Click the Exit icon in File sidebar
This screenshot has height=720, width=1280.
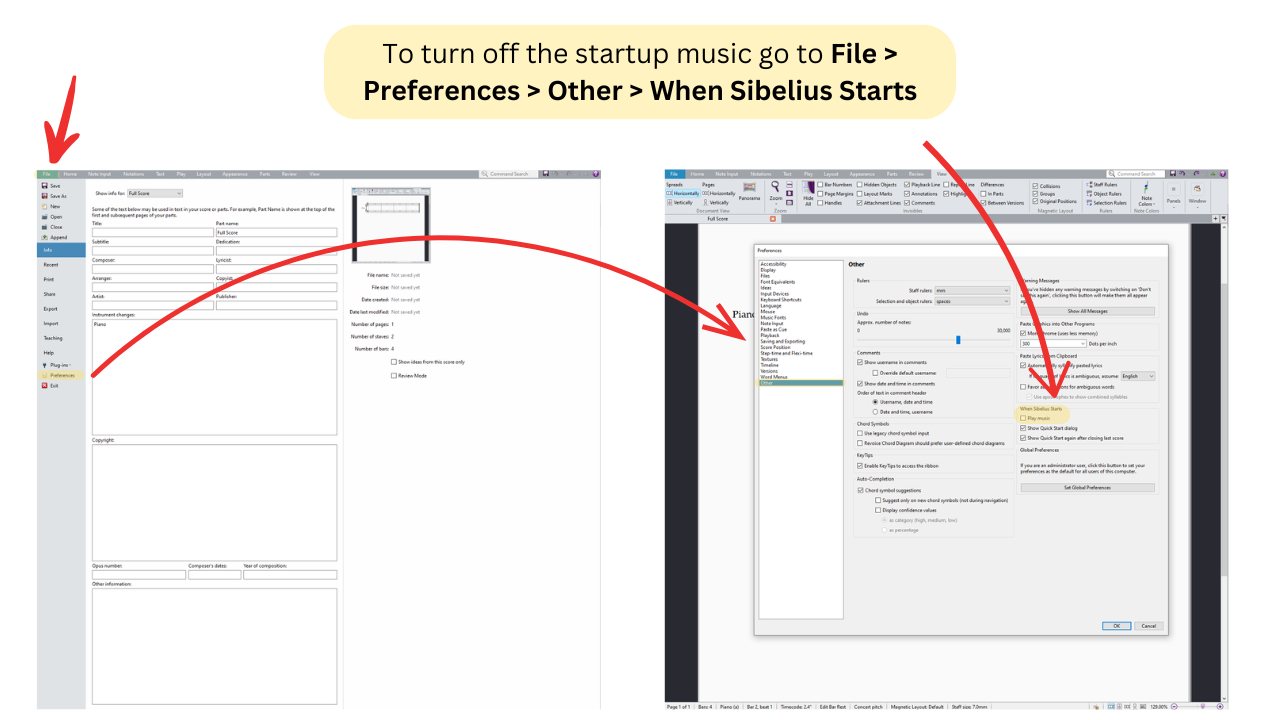click(44, 385)
